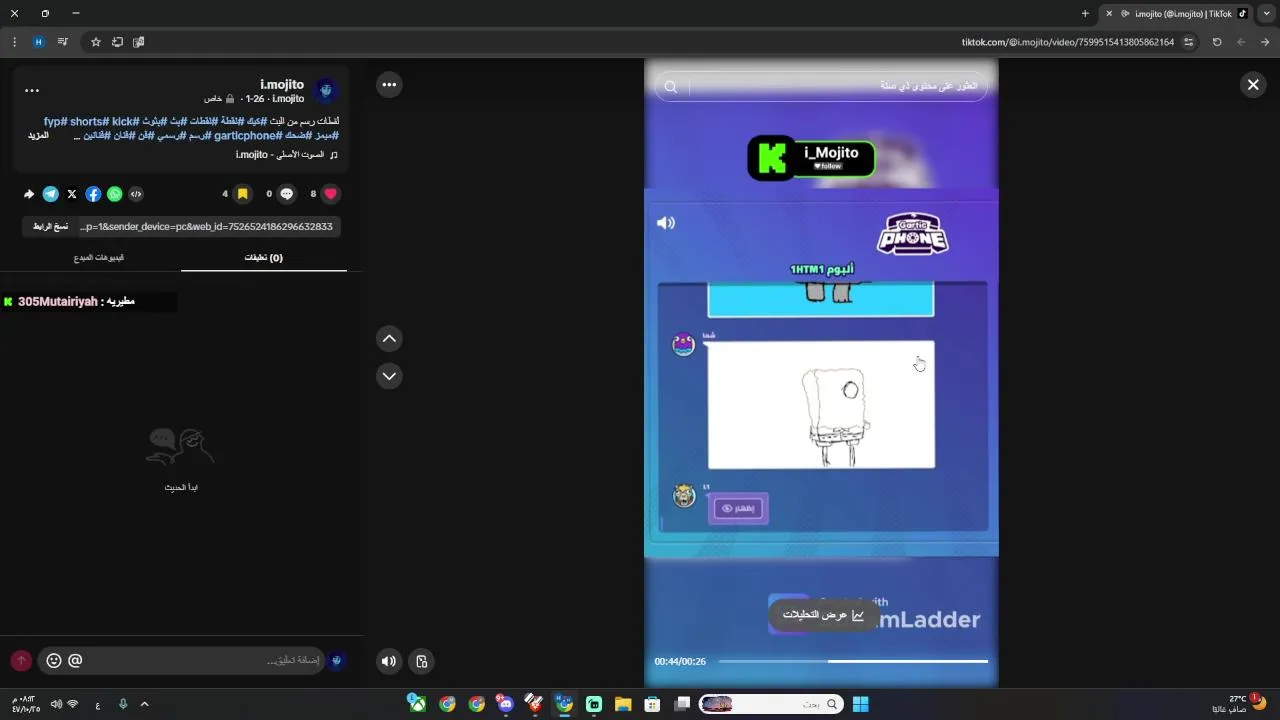Mute the video from the bottom speaker button
The image size is (1280, 720).
389,661
